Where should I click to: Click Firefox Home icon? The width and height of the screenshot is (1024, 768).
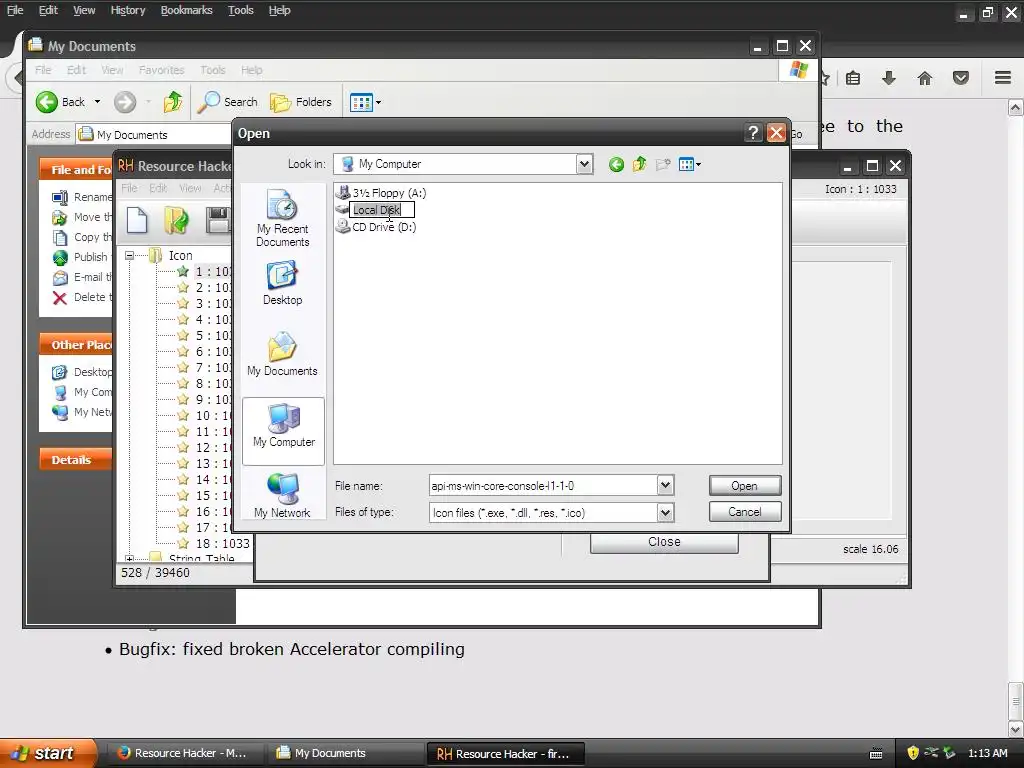(x=925, y=78)
